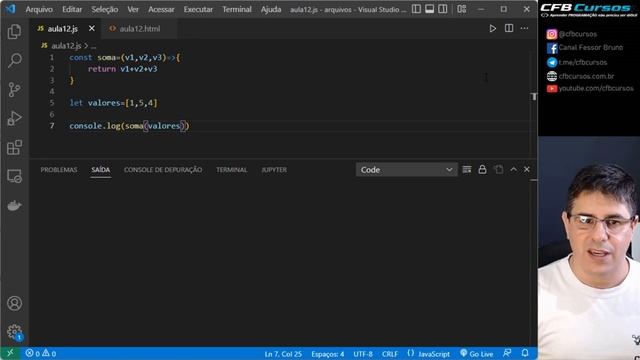Switch to the TERMINAL panel tab
Viewport: 640px width, 360px height.
(x=231, y=170)
